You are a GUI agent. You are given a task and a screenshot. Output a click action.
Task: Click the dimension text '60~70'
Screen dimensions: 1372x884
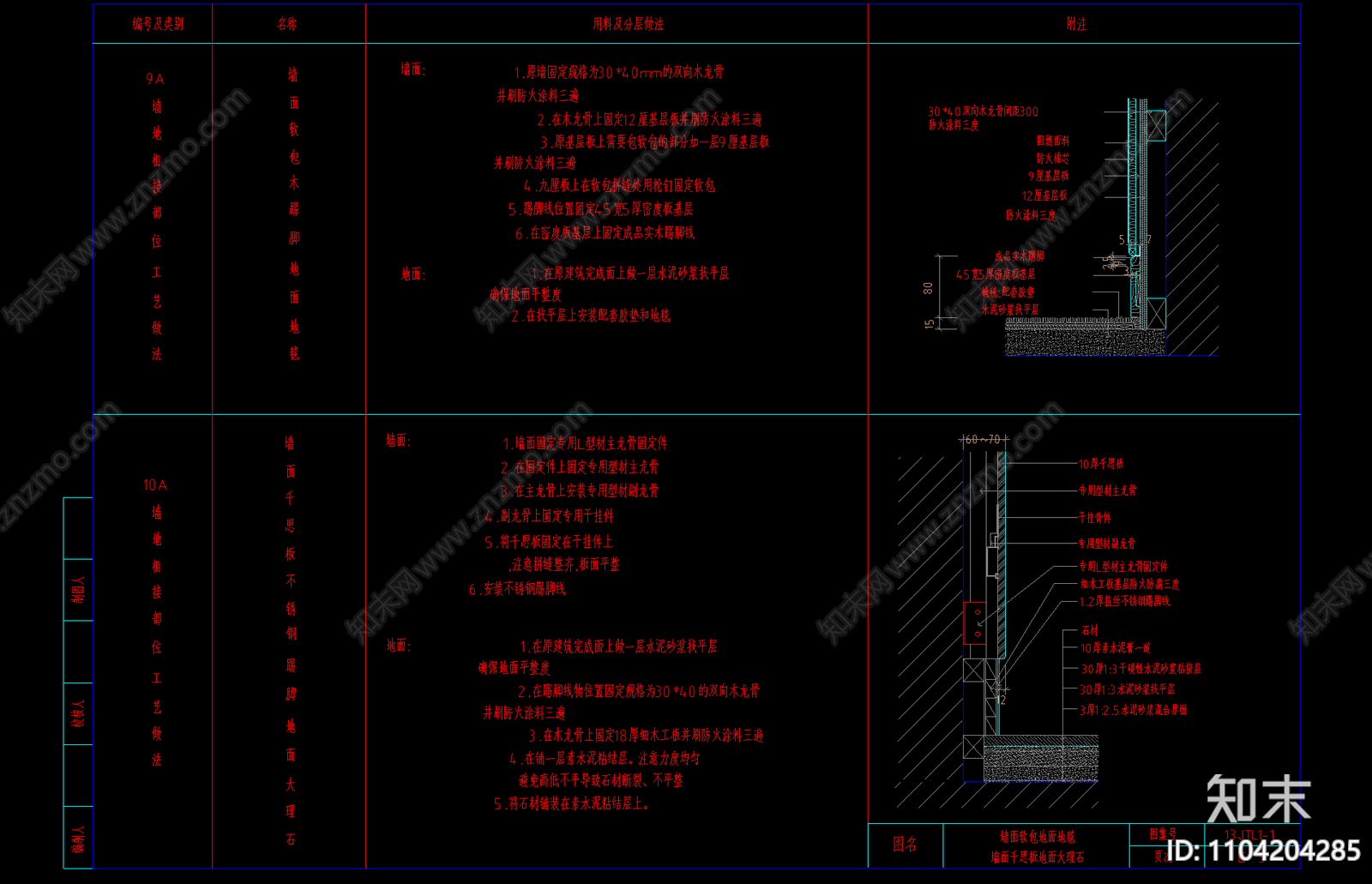[983, 440]
